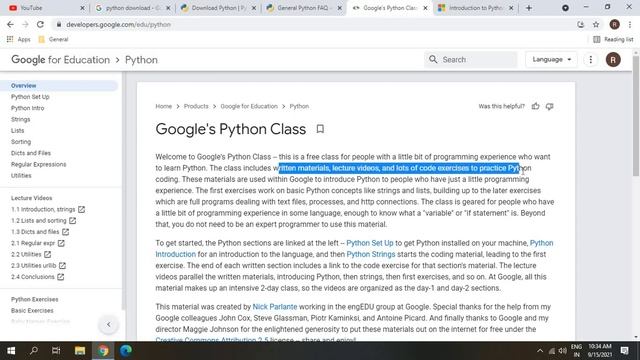Open lecture video 2.4 Conclusions
The width and height of the screenshot is (640, 360).
[x=37, y=277]
